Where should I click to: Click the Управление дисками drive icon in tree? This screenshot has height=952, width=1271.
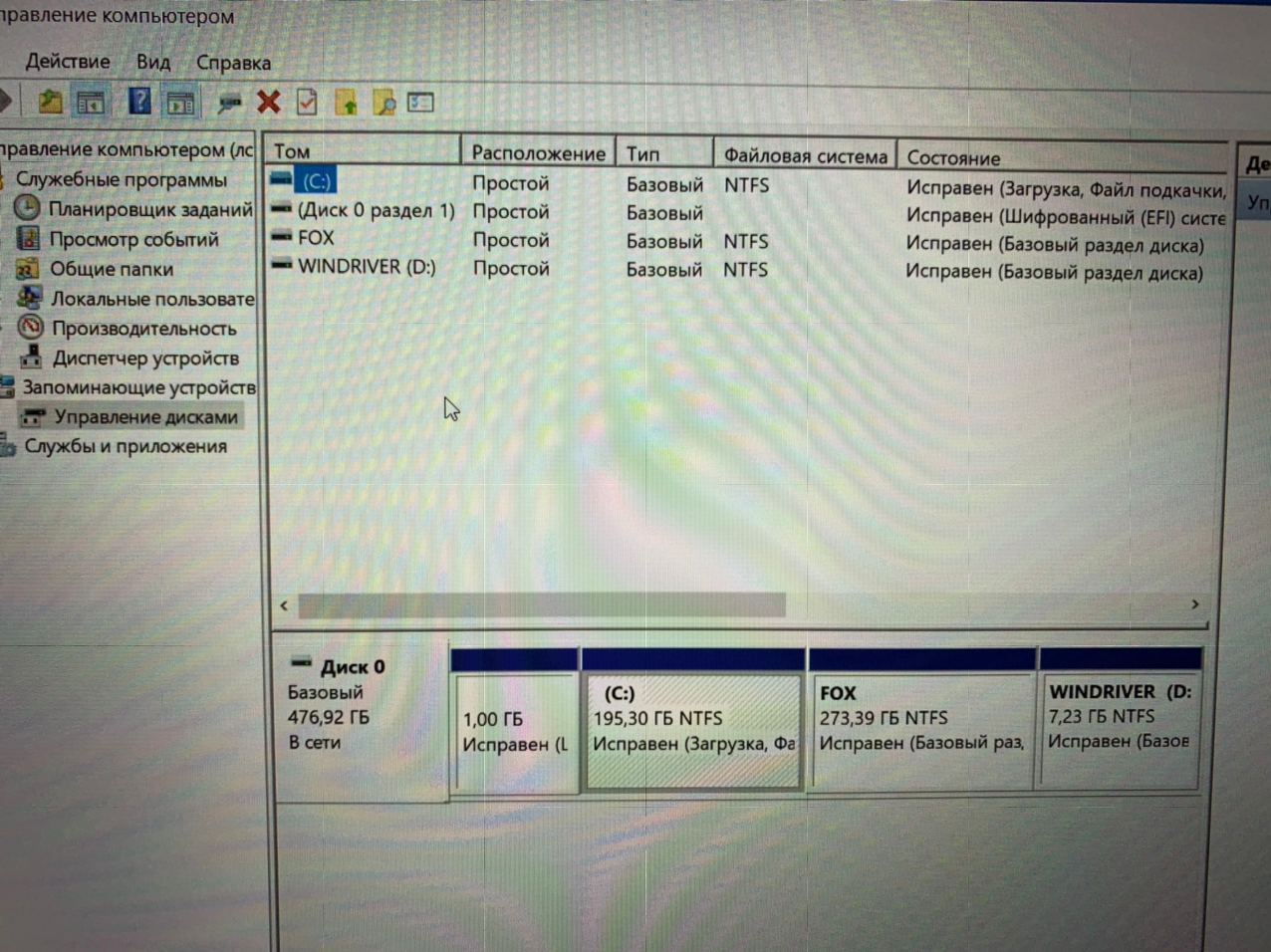(x=35, y=416)
